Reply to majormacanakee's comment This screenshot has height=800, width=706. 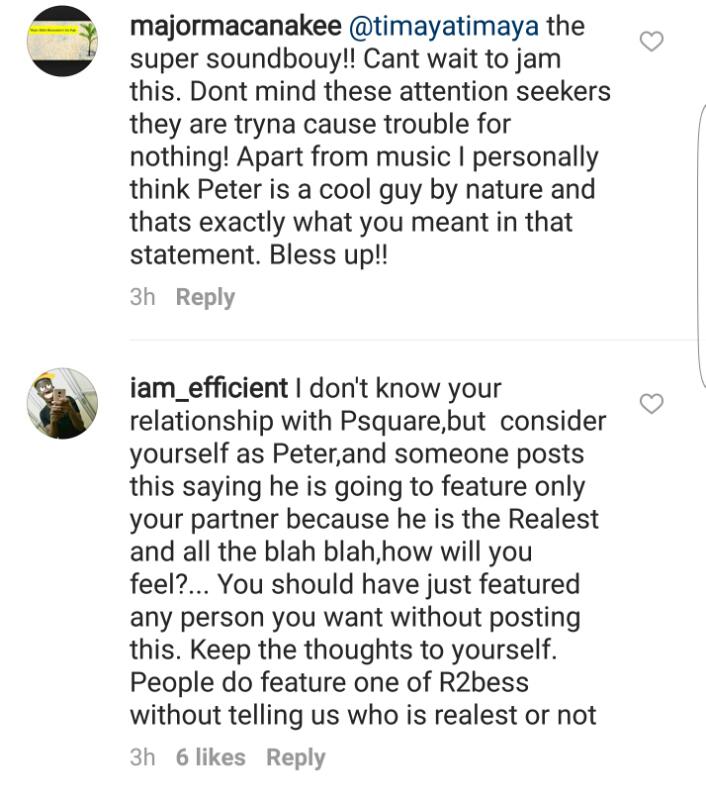click(205, 297)
